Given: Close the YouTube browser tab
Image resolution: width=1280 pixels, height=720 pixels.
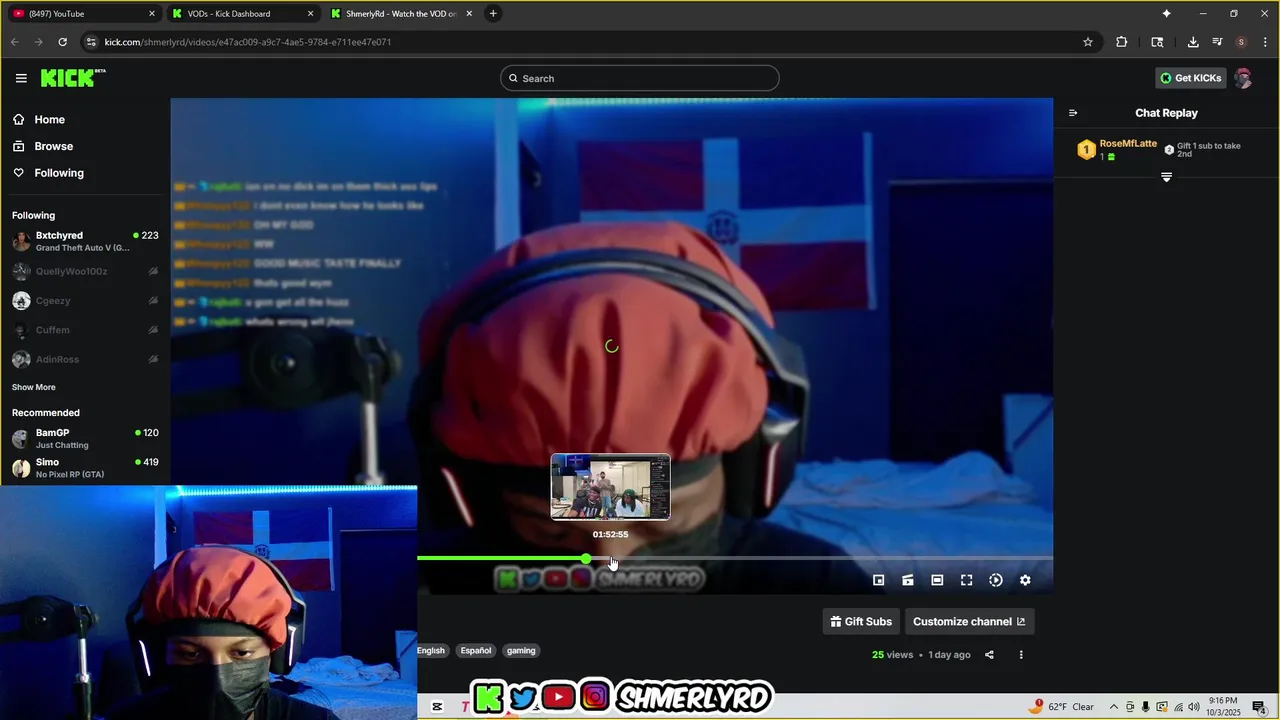Looking at the screenshot, I should coord(152,14).
